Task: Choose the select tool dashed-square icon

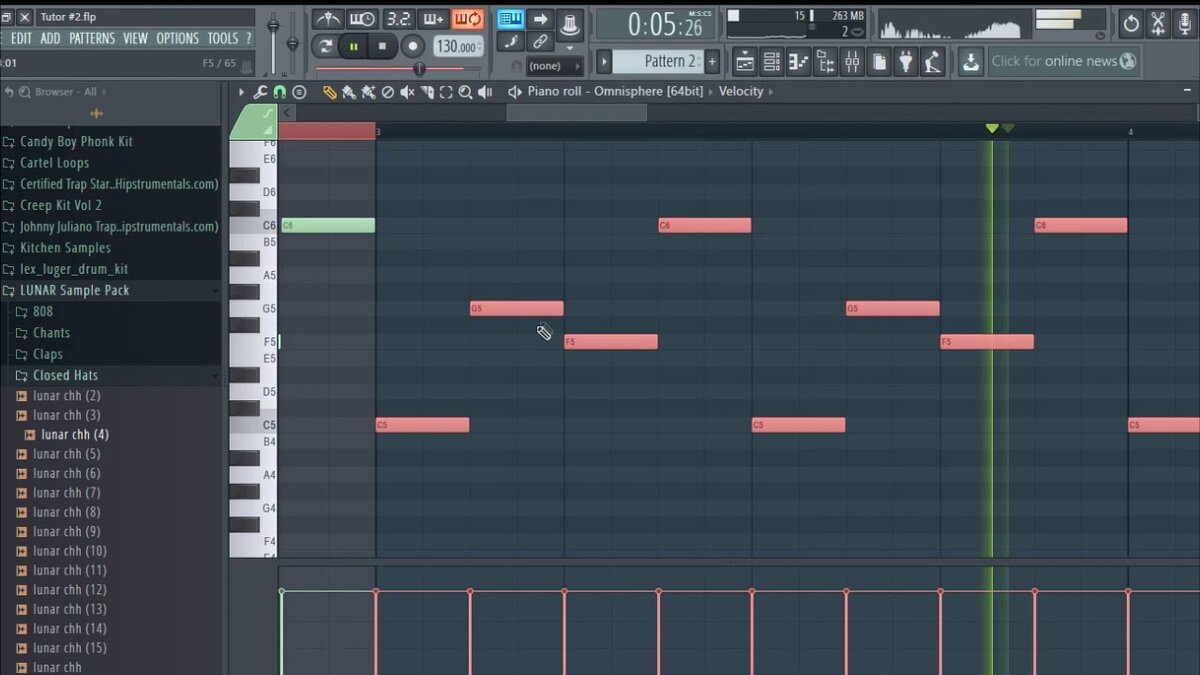Action: coord(446,92)
